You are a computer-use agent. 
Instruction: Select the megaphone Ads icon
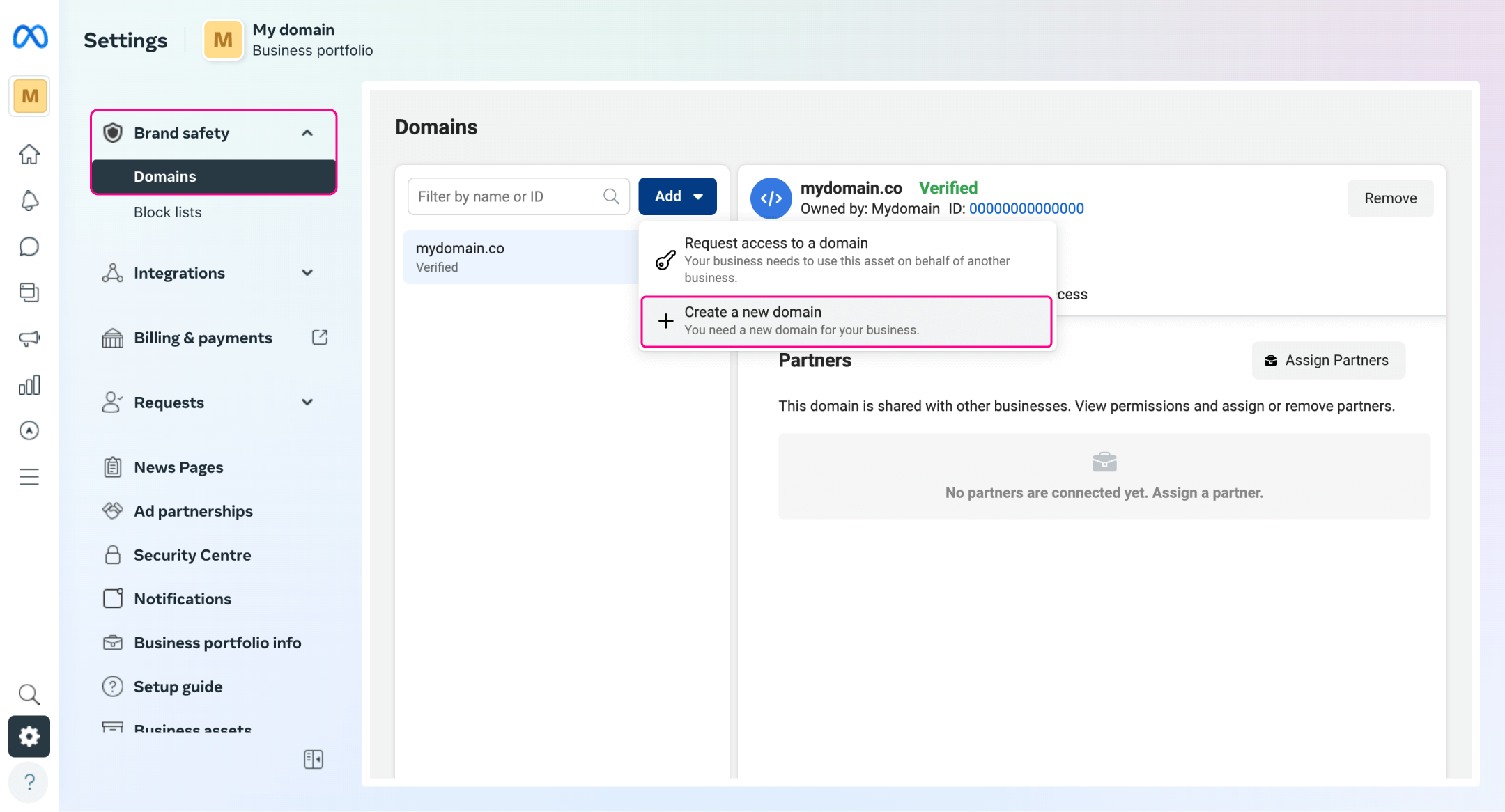29,339
